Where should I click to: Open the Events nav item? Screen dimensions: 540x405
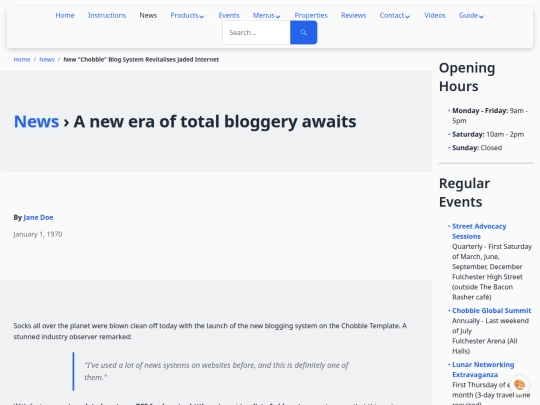(x=229, y=15)
